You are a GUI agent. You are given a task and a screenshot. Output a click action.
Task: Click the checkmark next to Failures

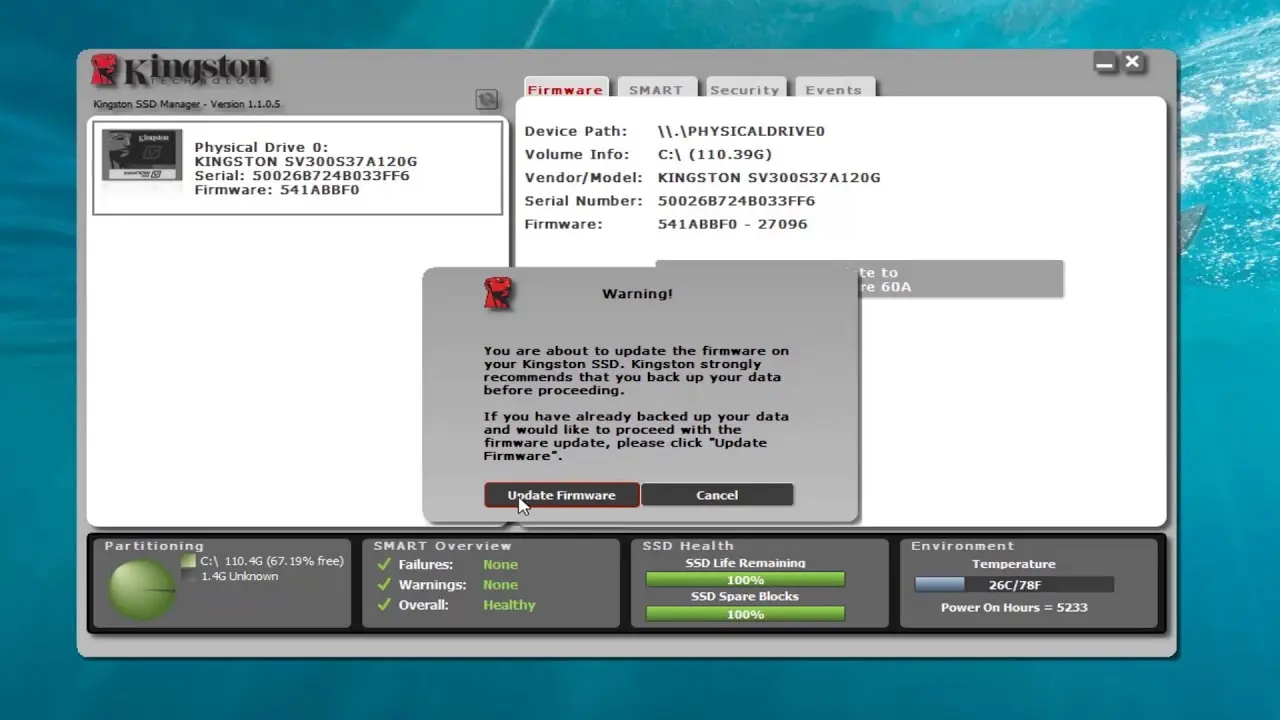[x=384, y=564]
